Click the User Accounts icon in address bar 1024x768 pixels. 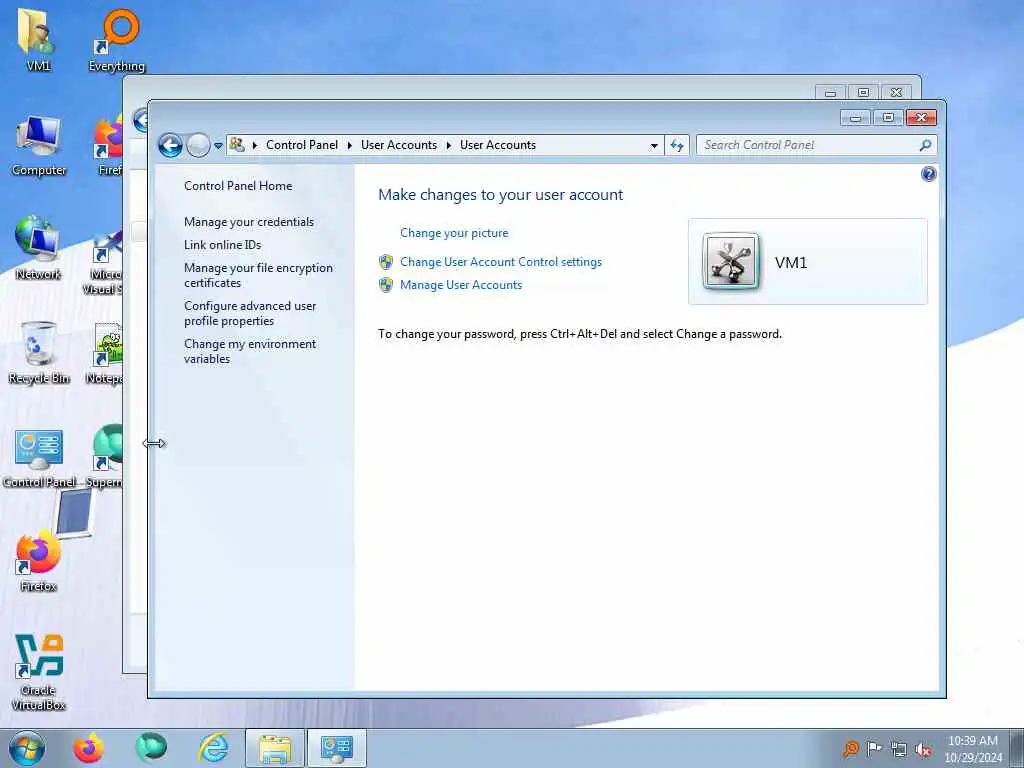[237, 145]
